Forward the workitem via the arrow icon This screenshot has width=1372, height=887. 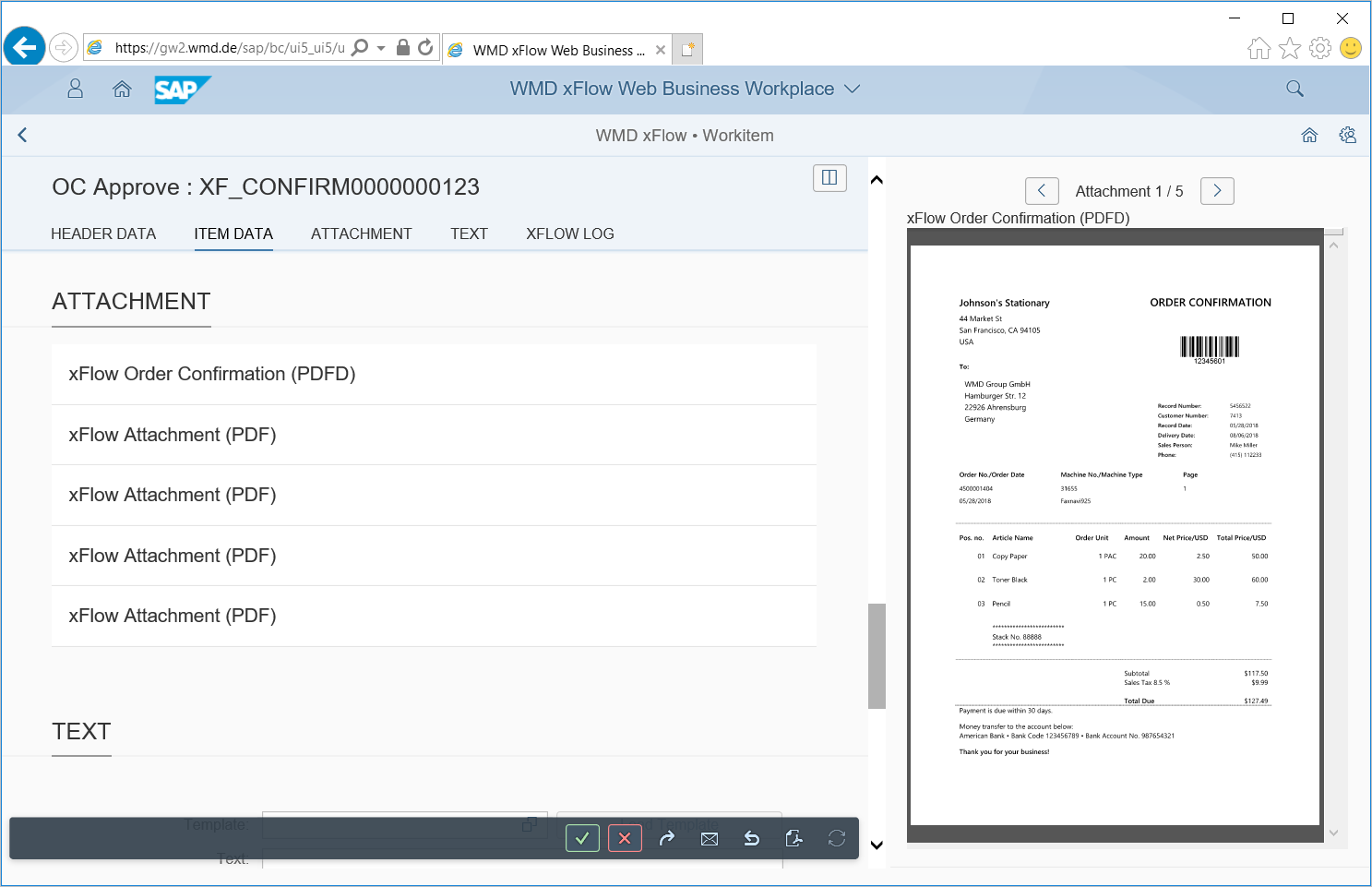click(667, 838)
